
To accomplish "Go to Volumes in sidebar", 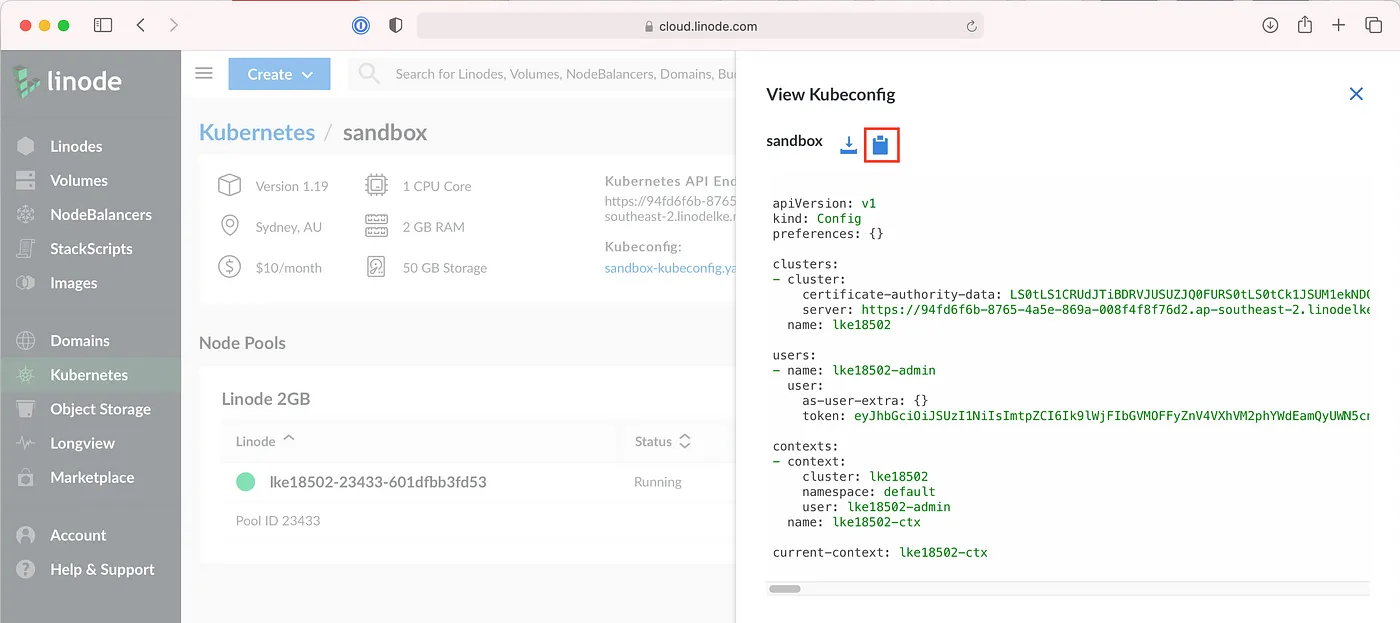I will (78, 180).
